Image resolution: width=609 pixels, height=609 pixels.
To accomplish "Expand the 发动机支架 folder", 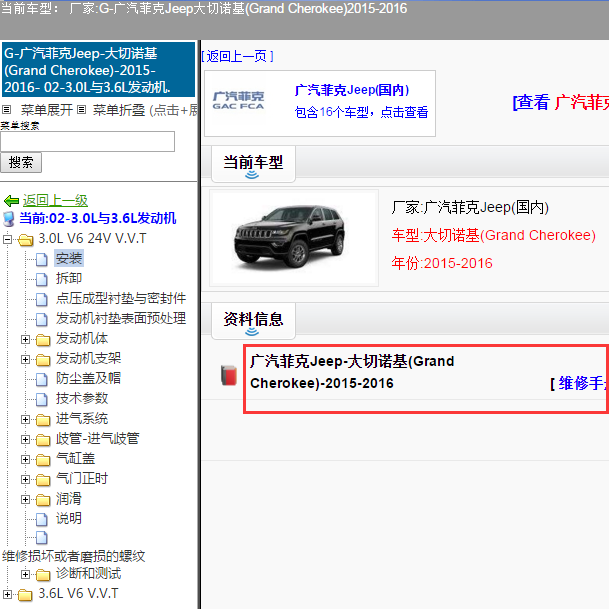I will click(25, 360).
